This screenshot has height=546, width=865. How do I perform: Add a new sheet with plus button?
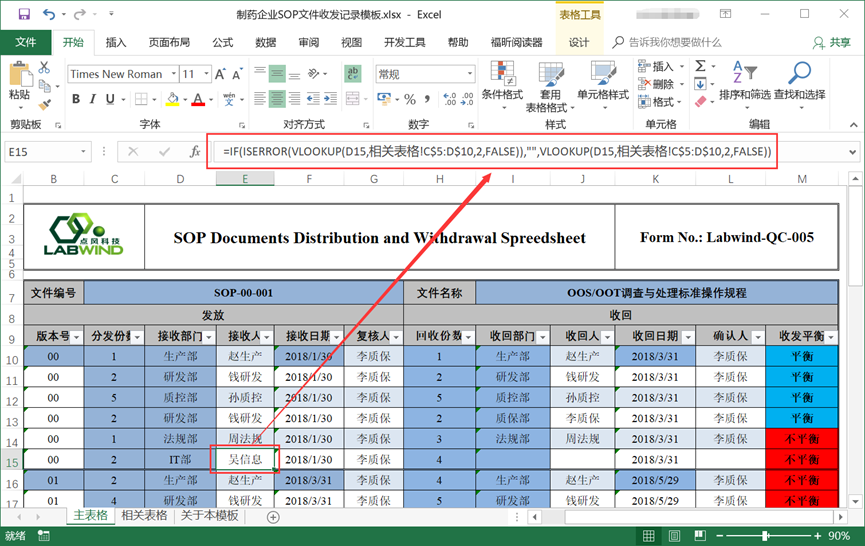(x=273, y=517)
